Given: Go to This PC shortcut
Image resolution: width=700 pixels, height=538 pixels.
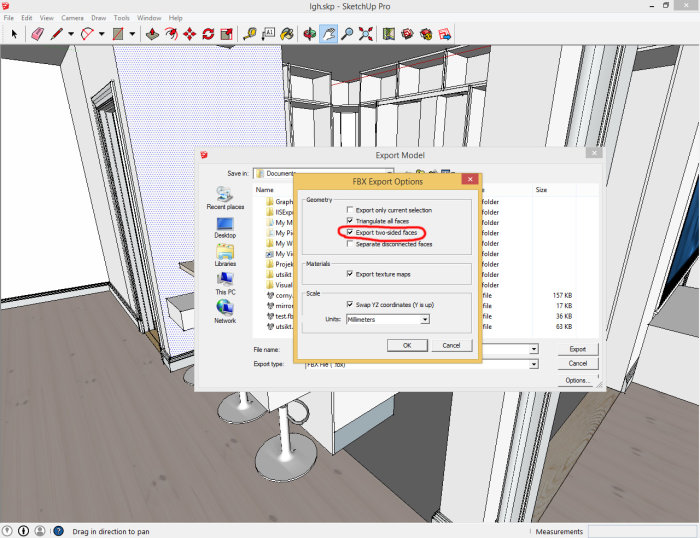Looking at the screenshot, I should (225, 284).
